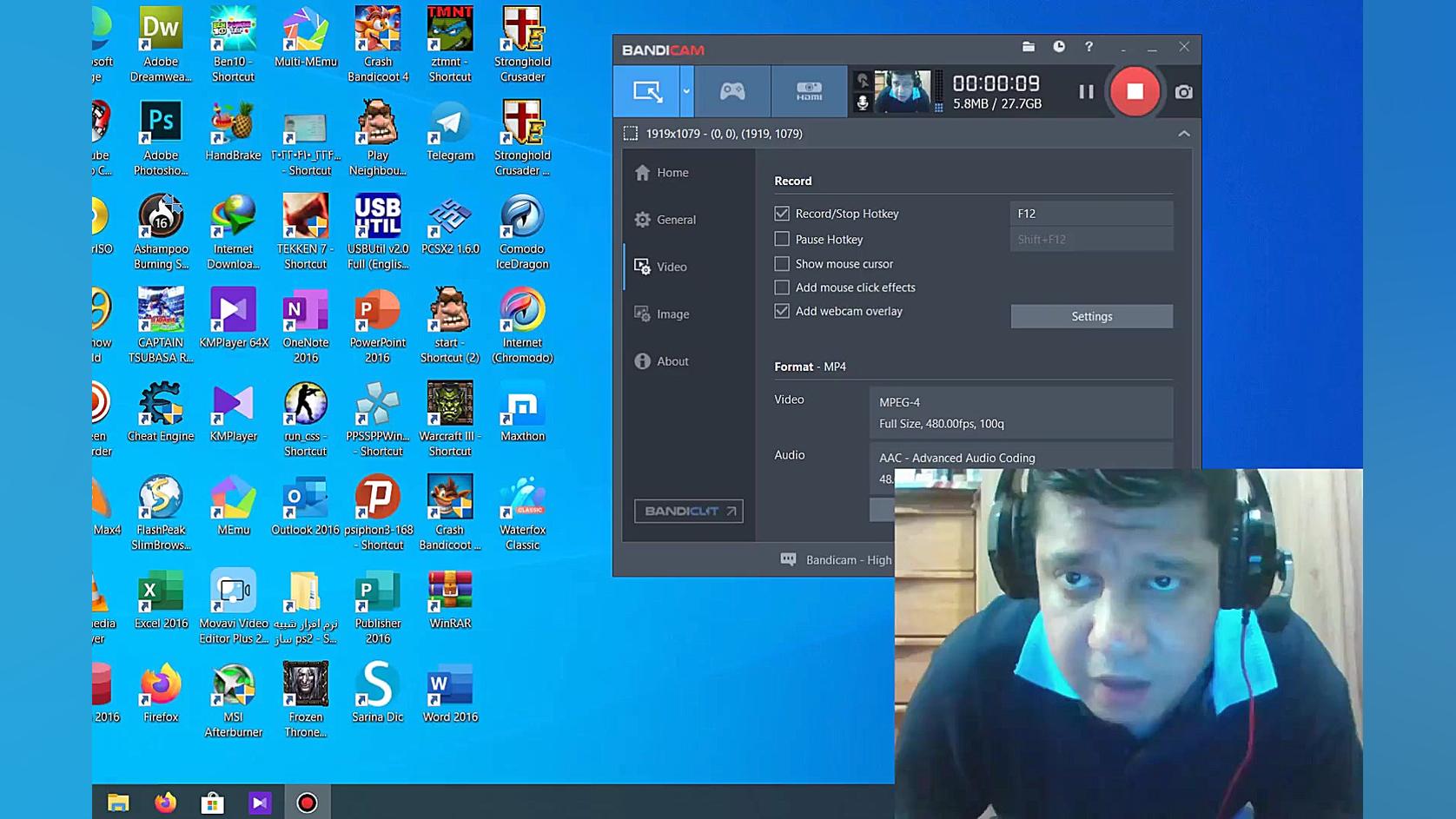This screenshot has height=819, width=1456.
Task: Select the FlashPeak SlimBrowser desktop icon
Action: click(x=161, y=513)
